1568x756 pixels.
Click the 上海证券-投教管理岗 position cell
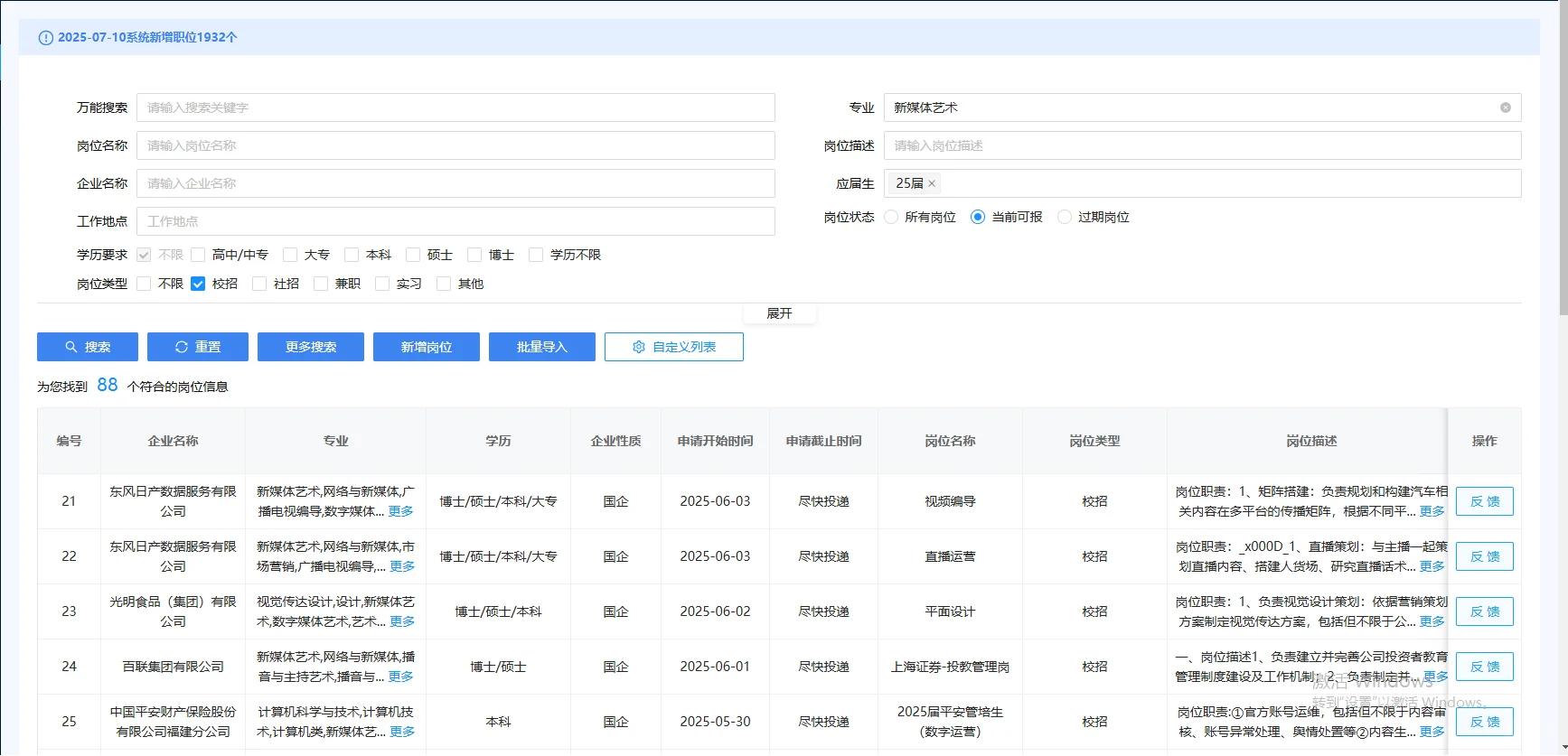pos(951,667)
